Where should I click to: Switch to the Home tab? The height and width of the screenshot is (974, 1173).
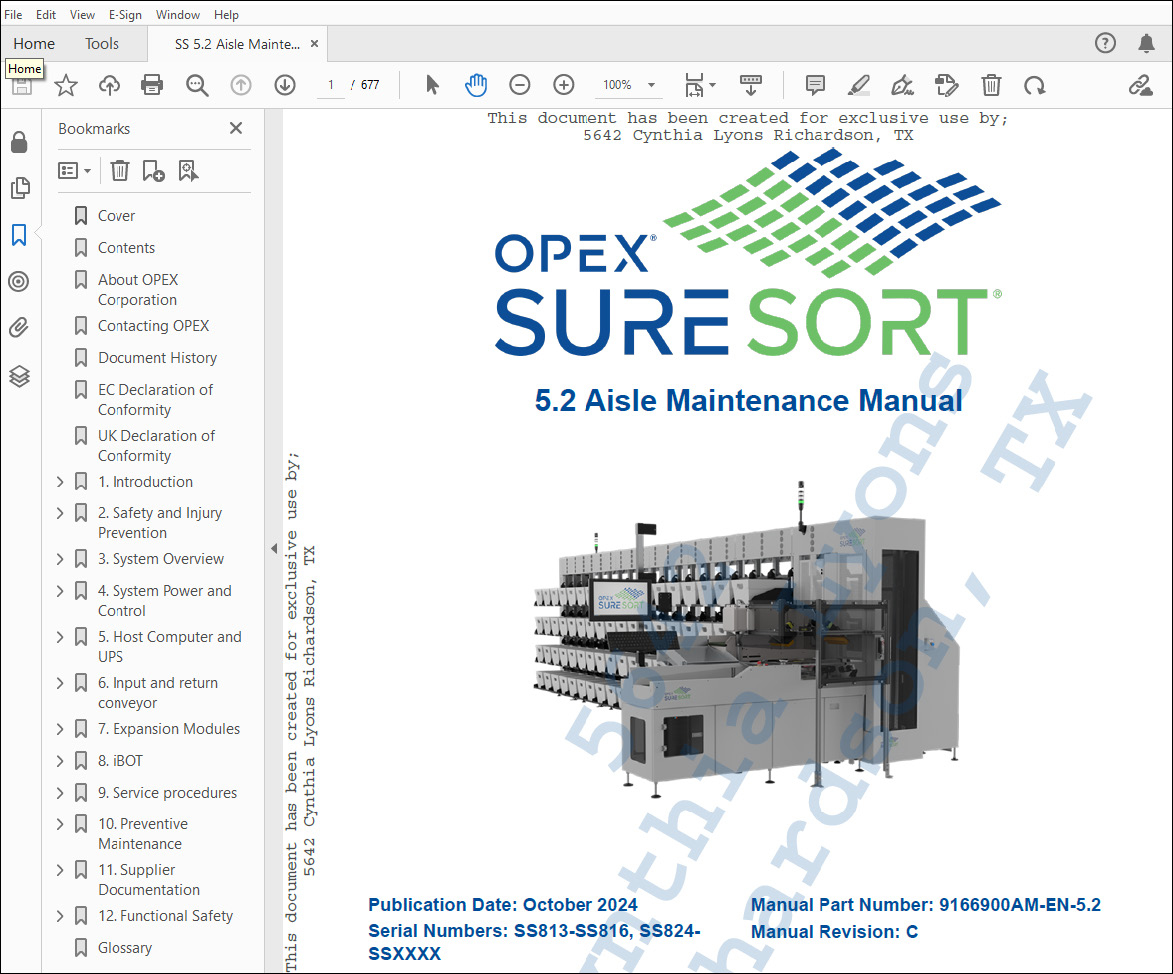click(34, 43)
